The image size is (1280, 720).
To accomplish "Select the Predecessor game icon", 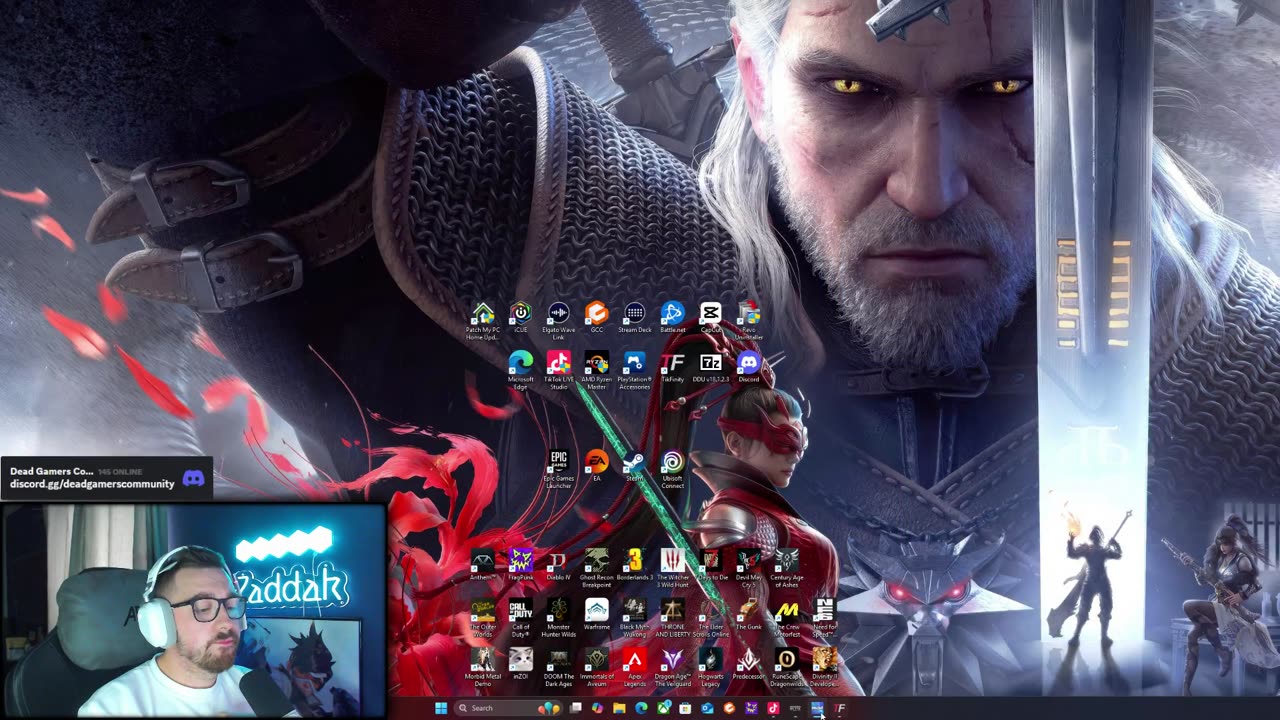I will pos(748,664).
